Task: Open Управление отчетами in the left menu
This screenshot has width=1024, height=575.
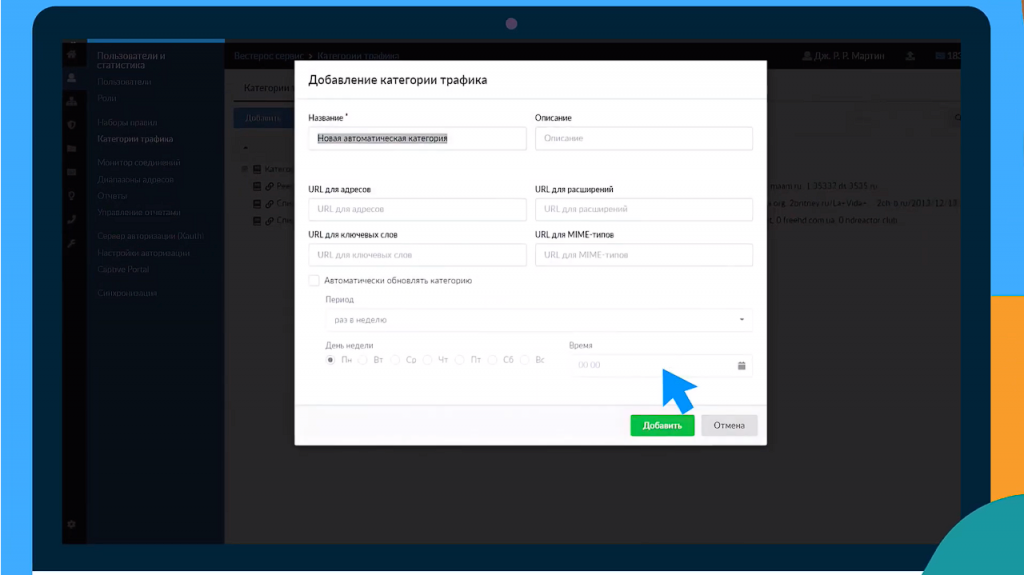Action: [139, 212]
